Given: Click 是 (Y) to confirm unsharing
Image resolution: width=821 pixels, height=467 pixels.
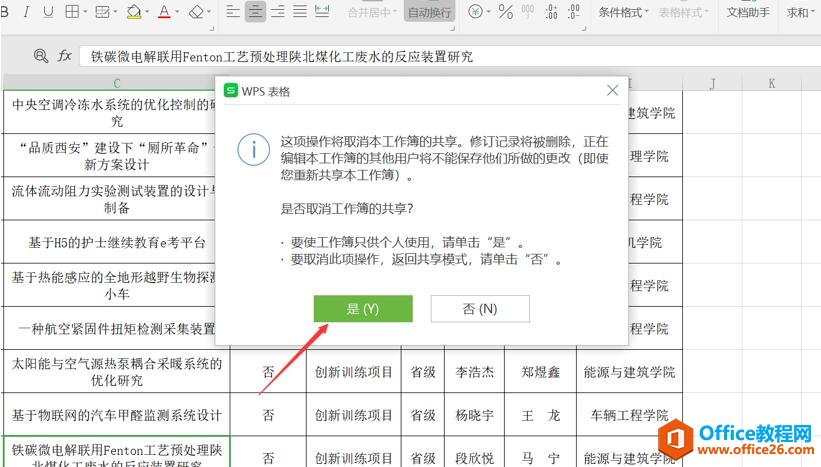Looking at the screenshot, I should point(363,309).
